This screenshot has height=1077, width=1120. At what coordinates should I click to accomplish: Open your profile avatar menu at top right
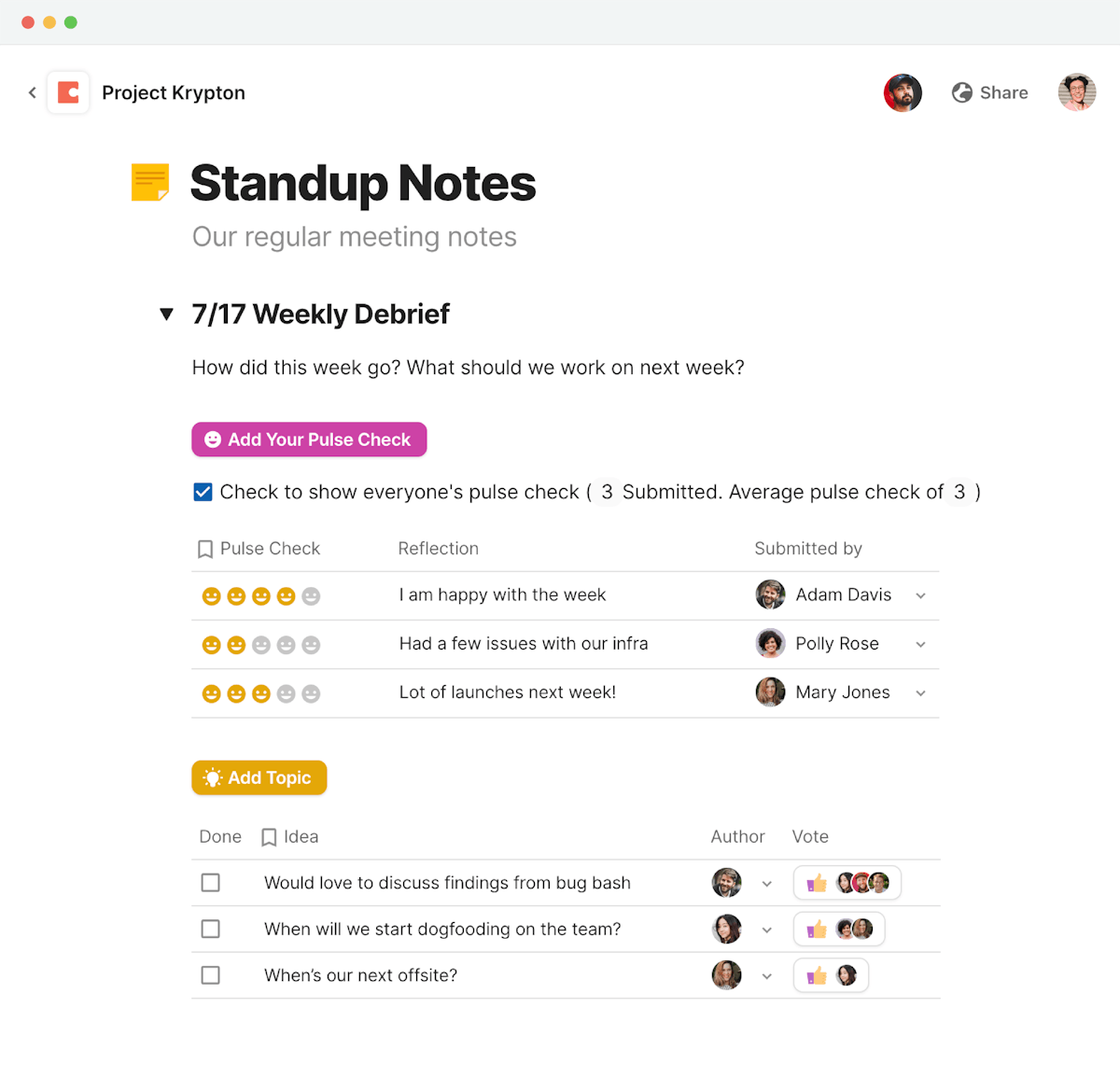tap(1077, 92)
